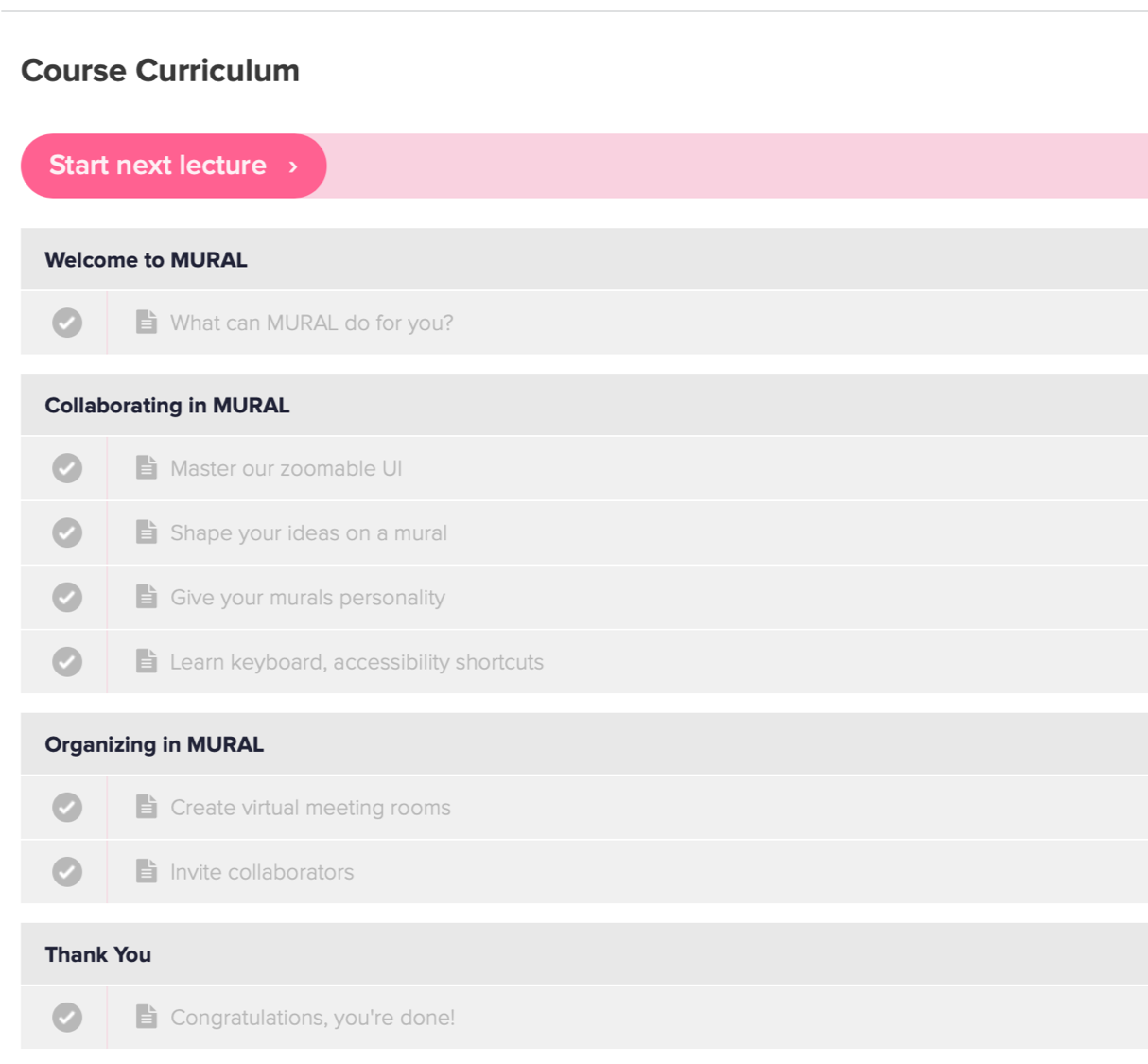Click document icon beside Learn keyboard shortcuts
This screenshot has height=1064, width=1148.
click(x=147, y=660)
